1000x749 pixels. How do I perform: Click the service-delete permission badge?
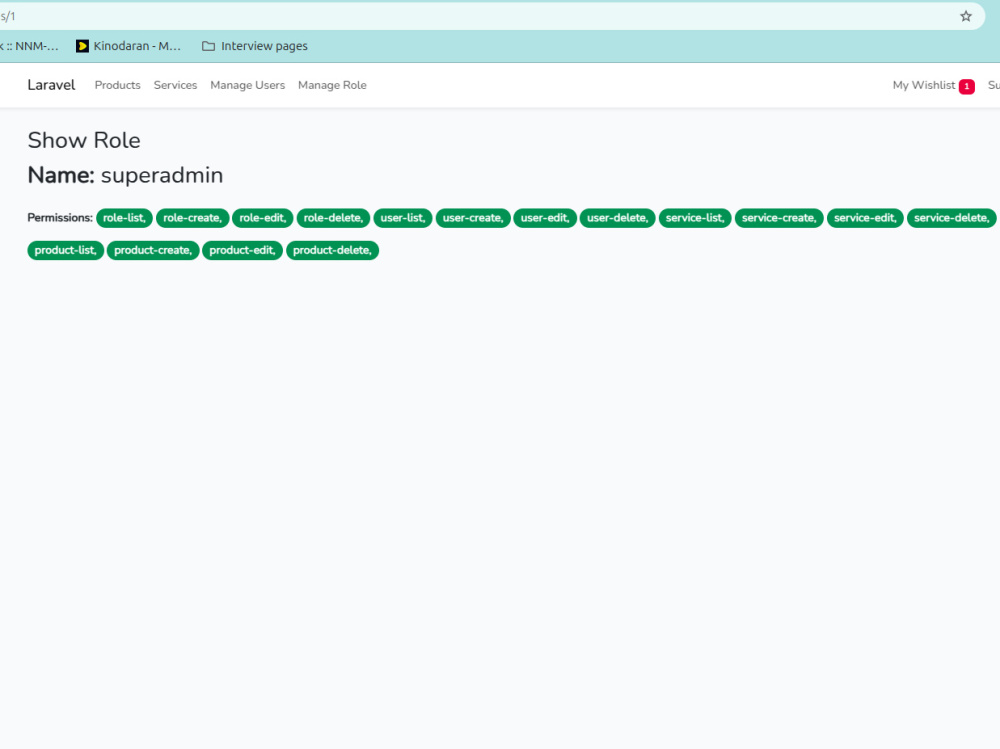pos(952,218)
